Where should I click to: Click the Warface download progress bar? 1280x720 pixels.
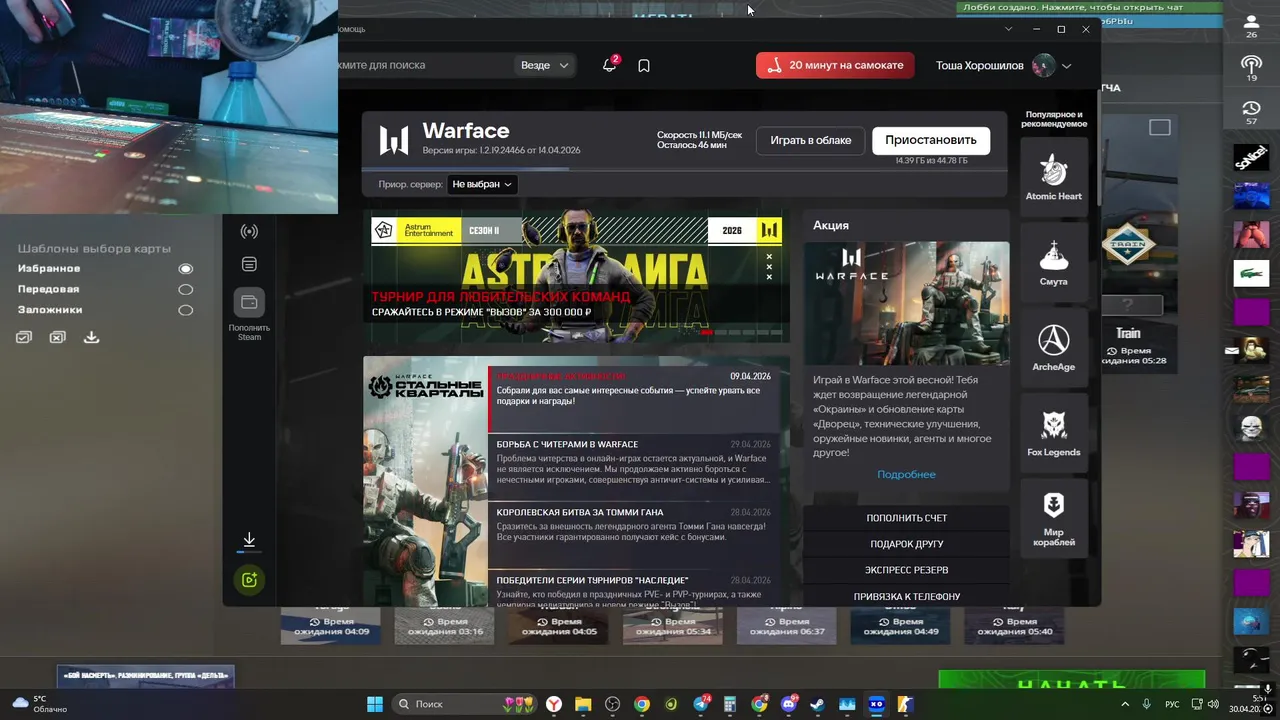pos(684,168)
